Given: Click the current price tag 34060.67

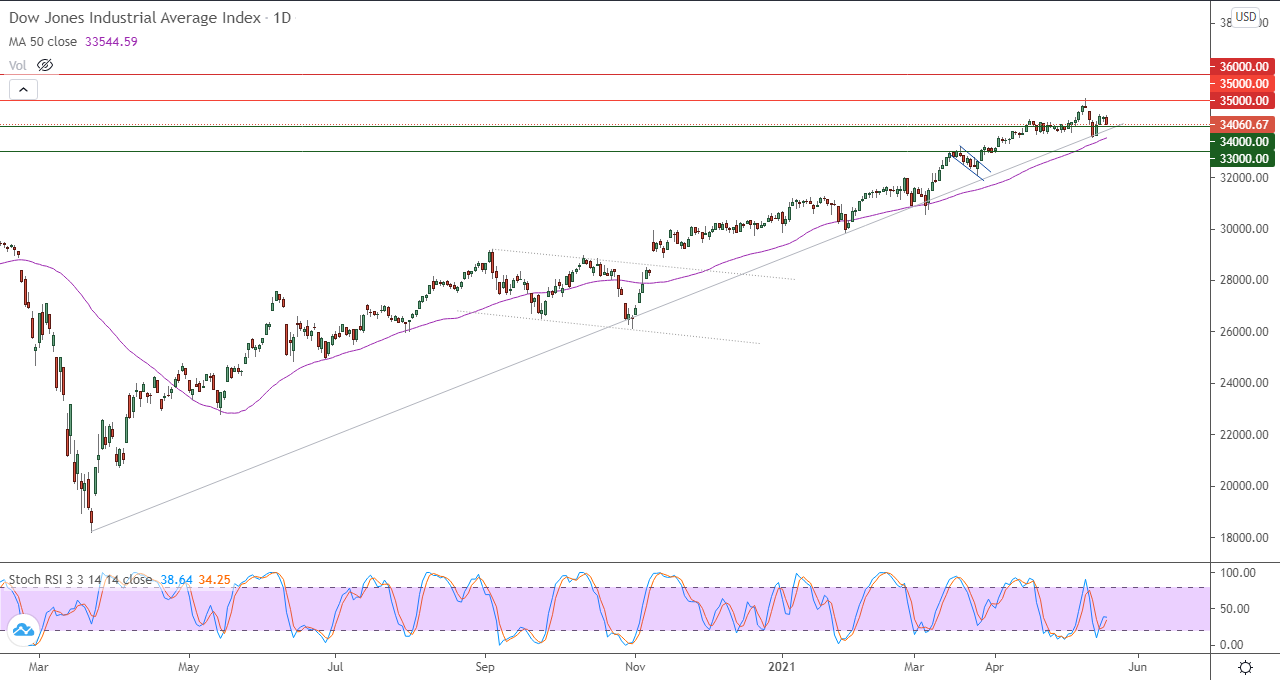Looking at the screenshot, I should (1243, 125).
